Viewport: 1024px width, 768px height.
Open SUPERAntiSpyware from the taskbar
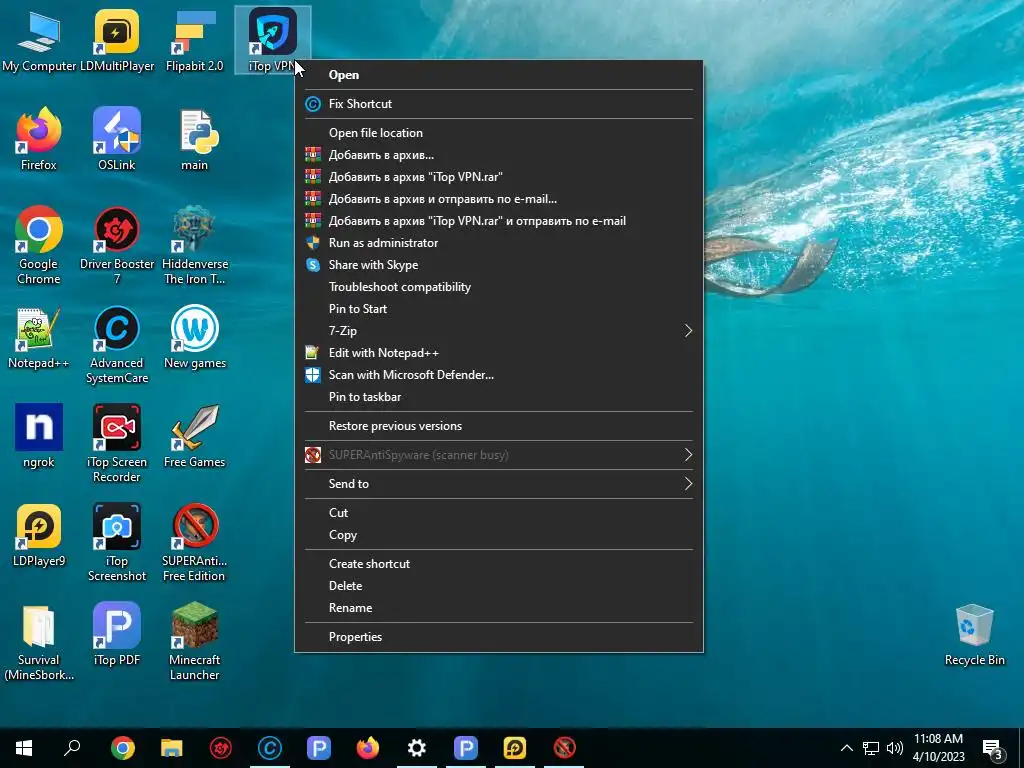564,748
